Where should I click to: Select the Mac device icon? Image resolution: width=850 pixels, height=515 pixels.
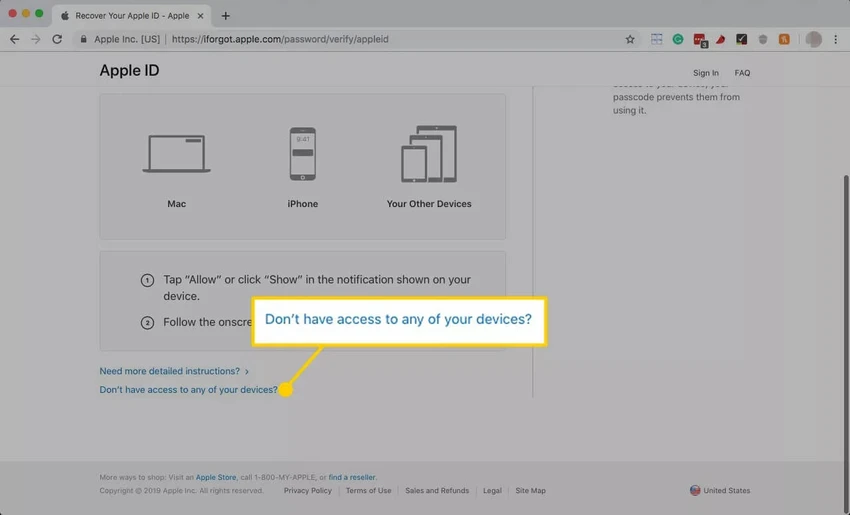pos(176,154)
